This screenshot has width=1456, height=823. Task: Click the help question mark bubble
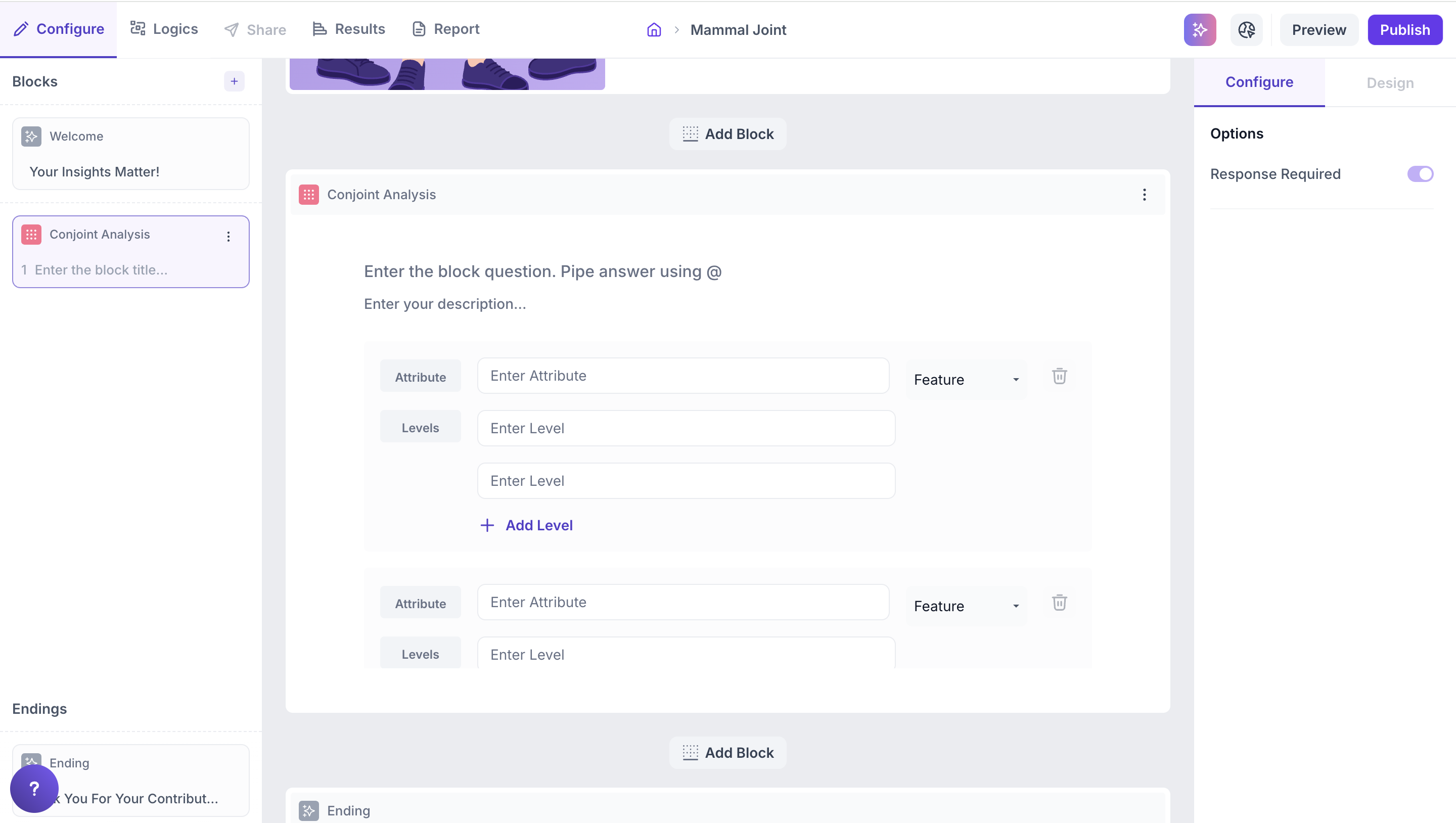click(x=34, y=788)
